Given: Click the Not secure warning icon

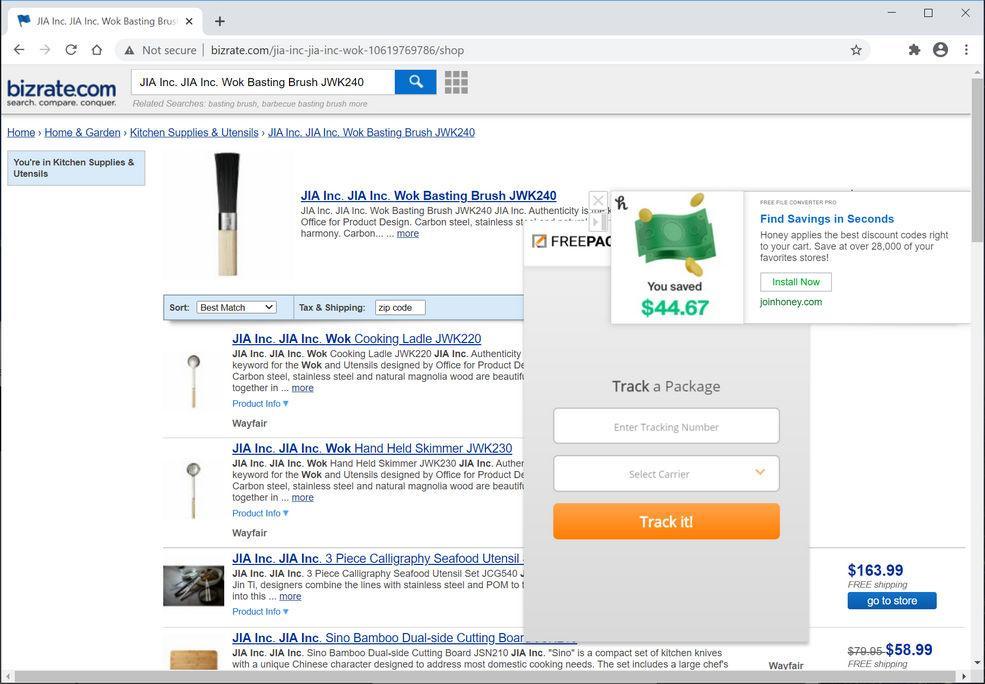Looking at the screenshot, I should point(129,50).
